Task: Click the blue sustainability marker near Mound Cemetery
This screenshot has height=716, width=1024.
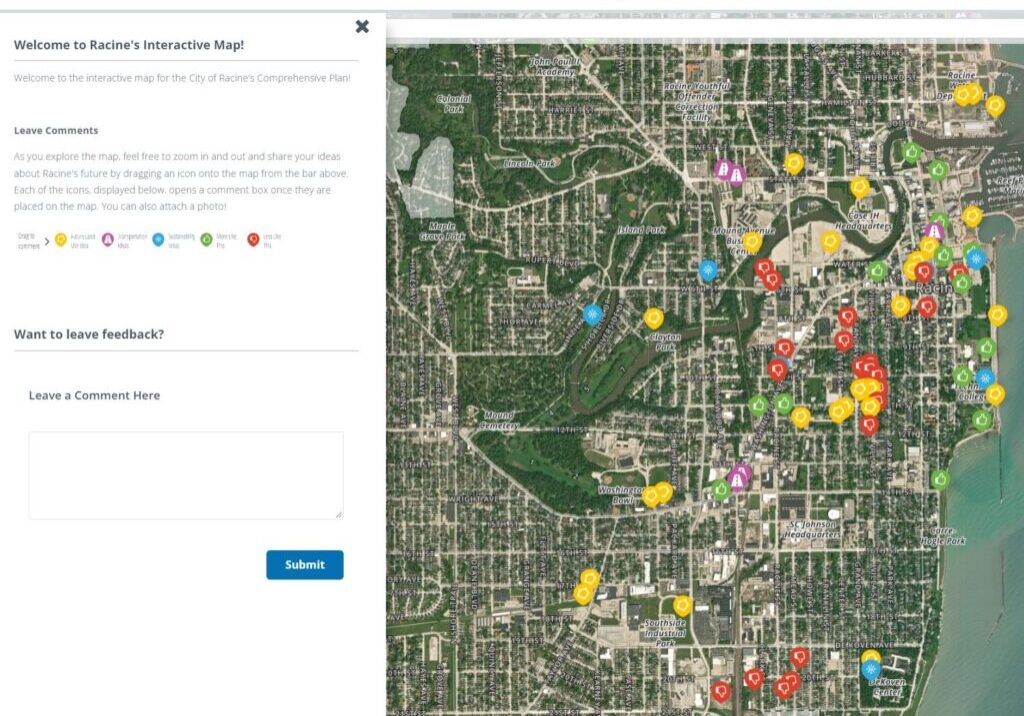Action: [592, 315]
